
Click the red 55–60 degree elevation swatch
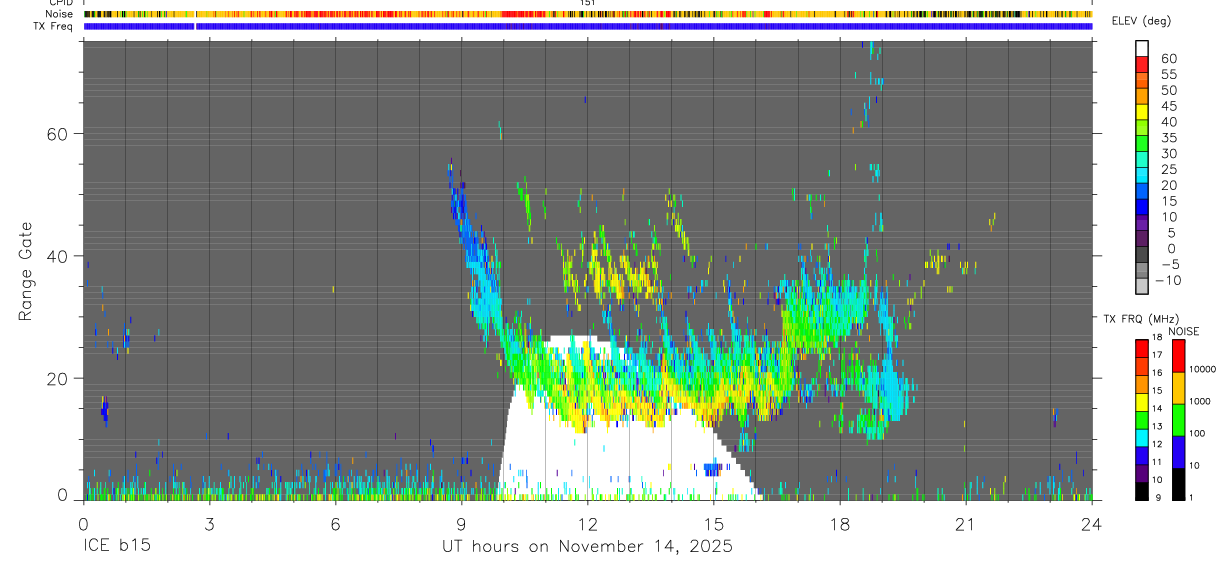click(1142, 64)
